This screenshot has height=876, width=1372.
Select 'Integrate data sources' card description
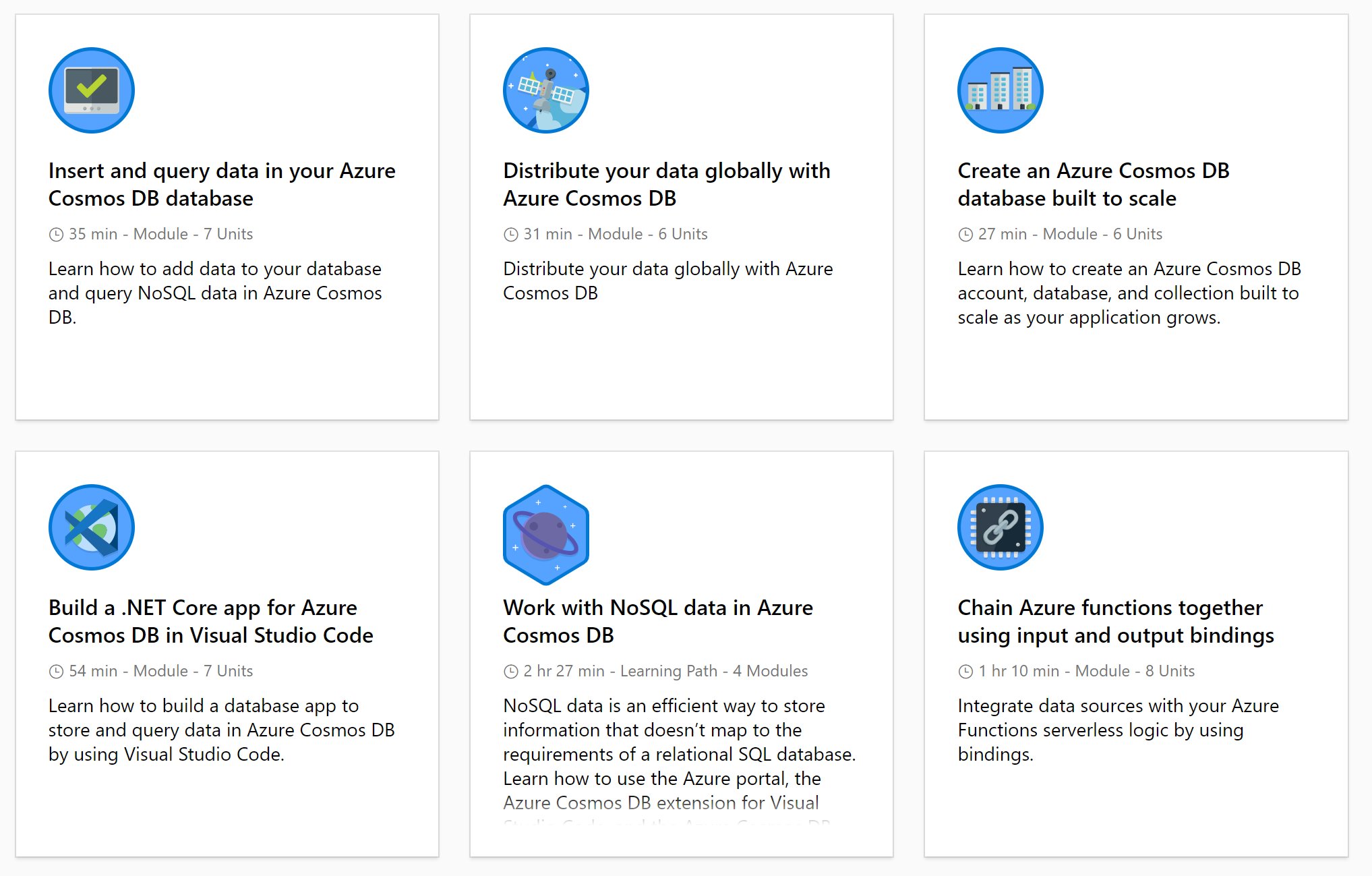[1117, 730]
